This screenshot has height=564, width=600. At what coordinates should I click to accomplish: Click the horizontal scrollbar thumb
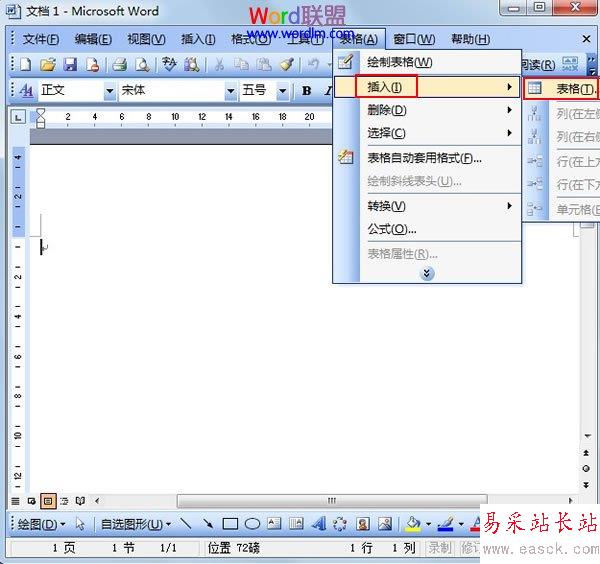click(332, 500)
